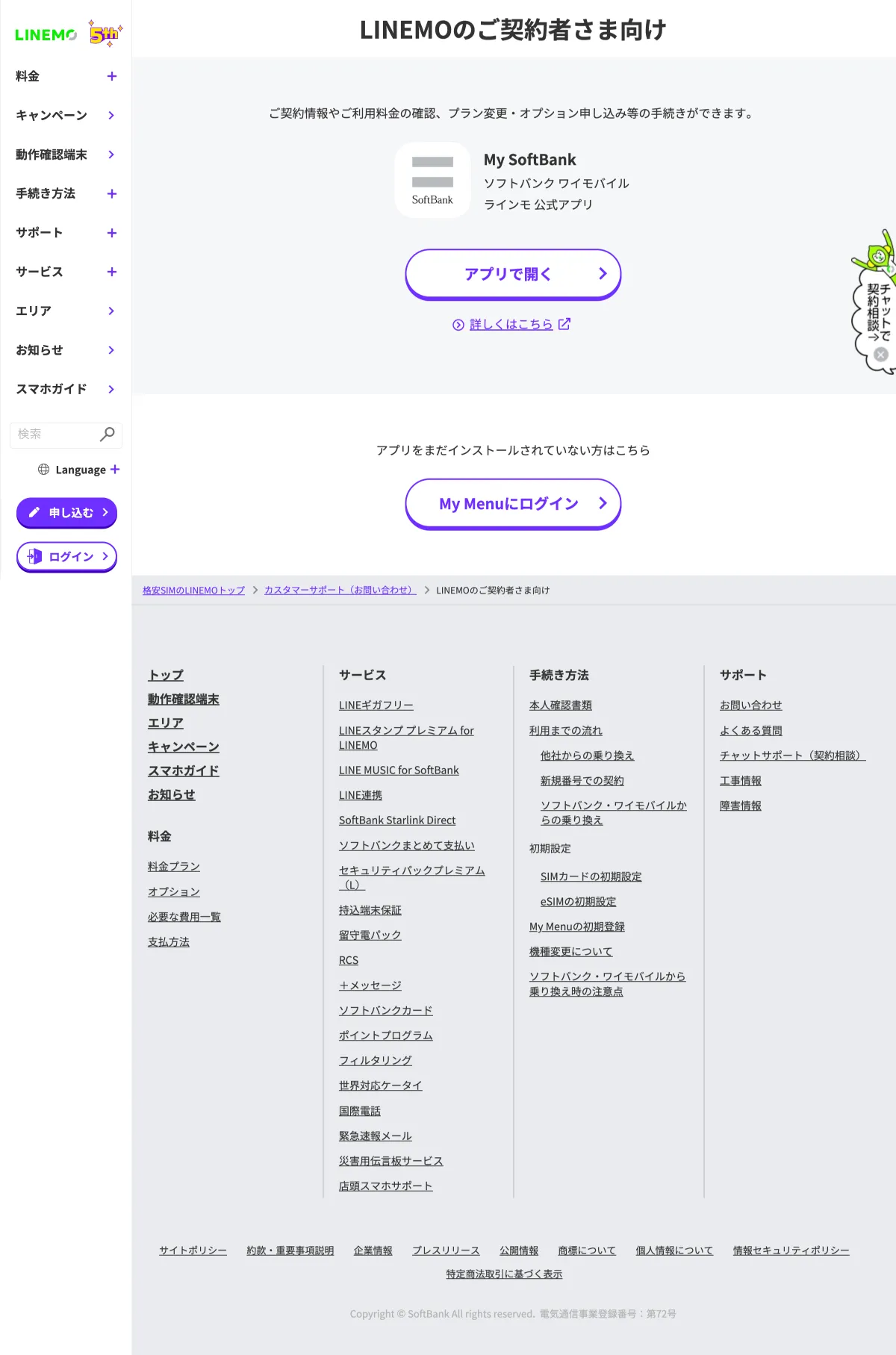Viewport: 896px width, 1355px height.
Task: Open LINEギガフリー service link
Action: (x=376, y=705)
